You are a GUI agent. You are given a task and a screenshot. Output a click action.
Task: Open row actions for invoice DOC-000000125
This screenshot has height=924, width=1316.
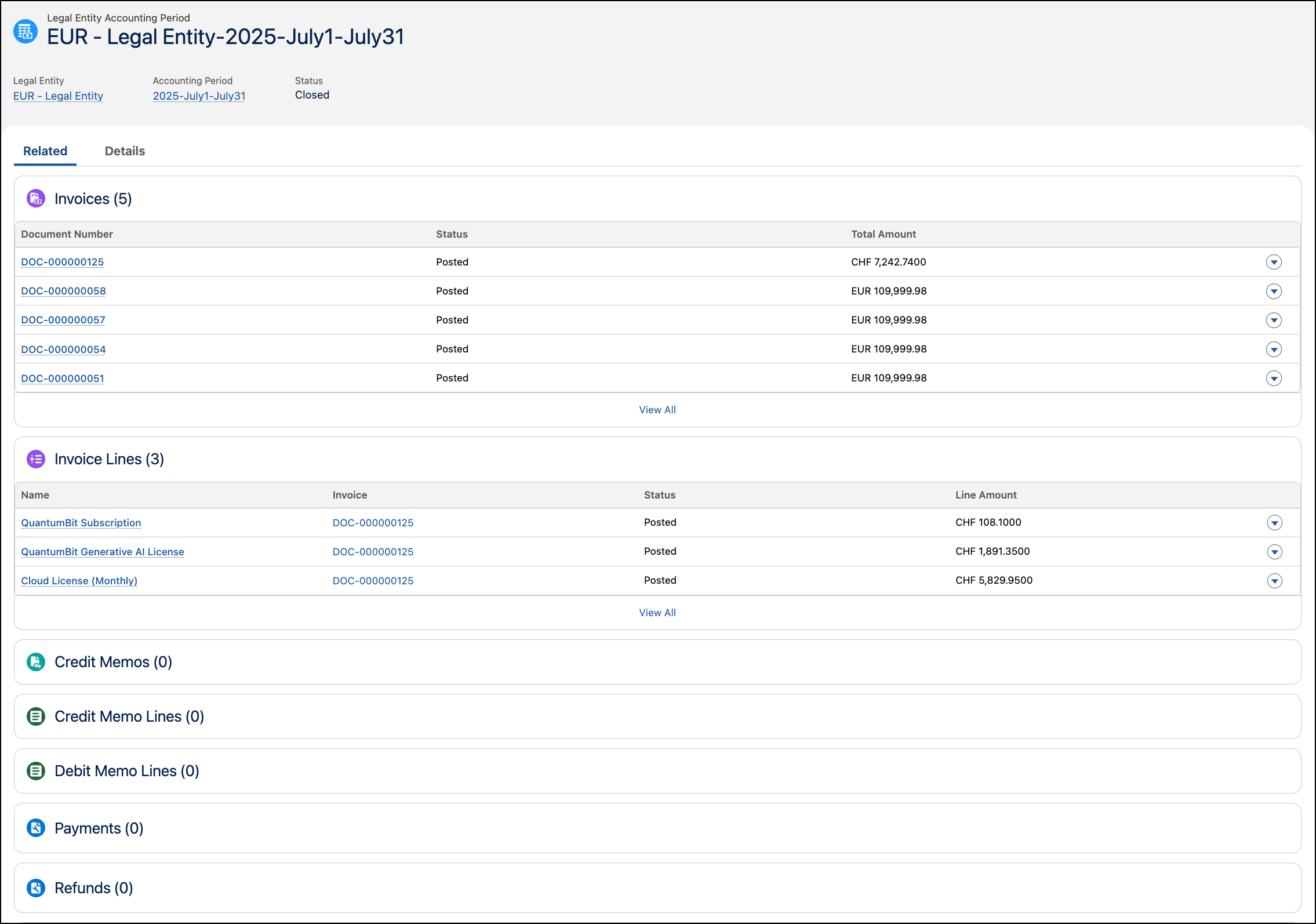pos(1274,262)
